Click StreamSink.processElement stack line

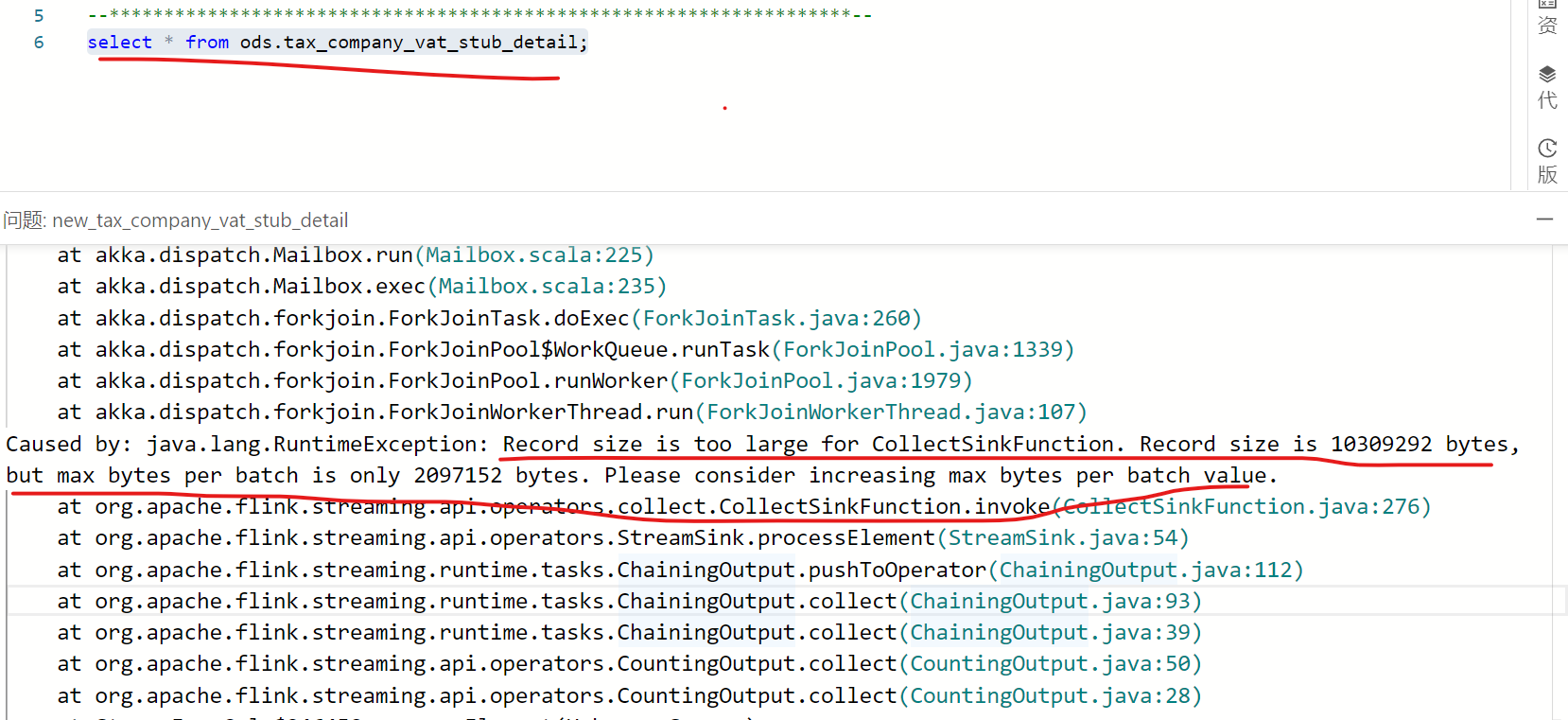[623, 538]
